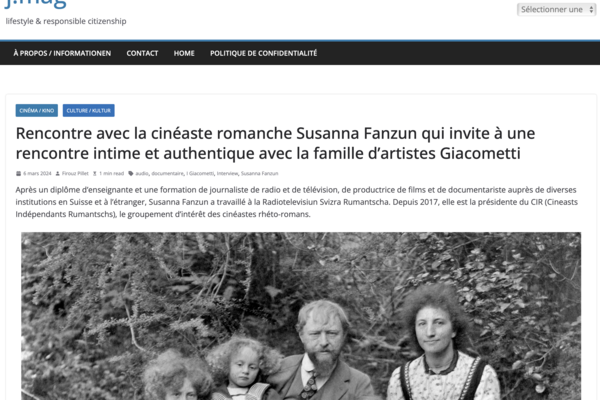
Task: Click the I Giacometti tag link
Action: click(x=200, y=173)
